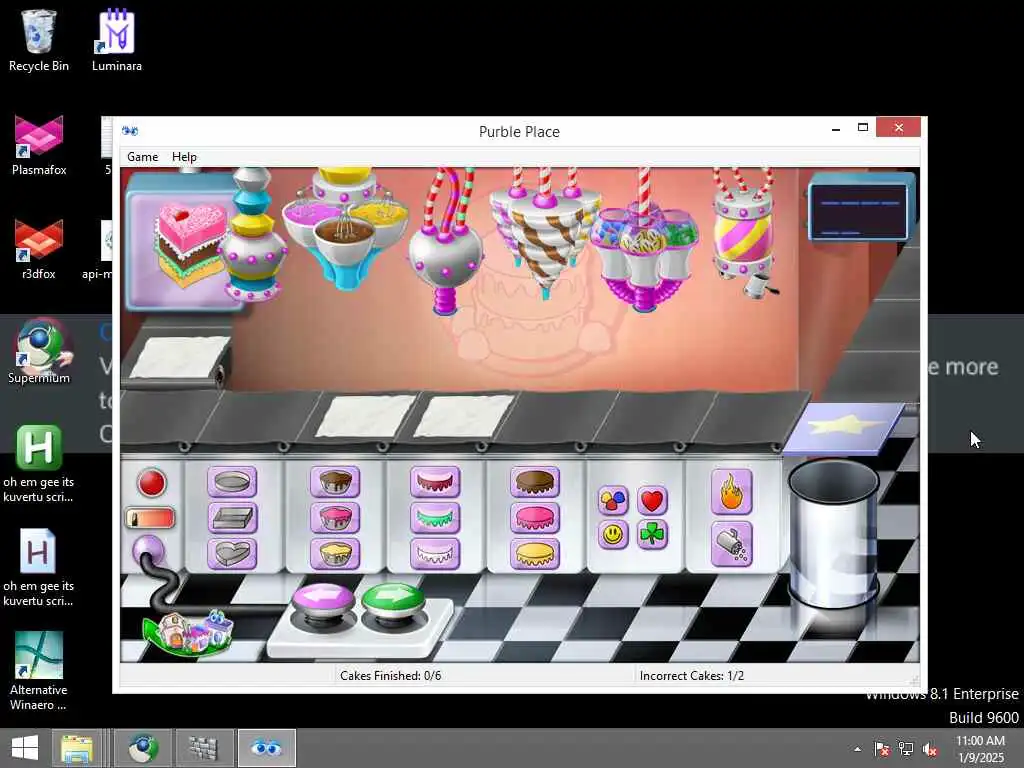Toggle the red conveyor speed switch

point(150,519)
